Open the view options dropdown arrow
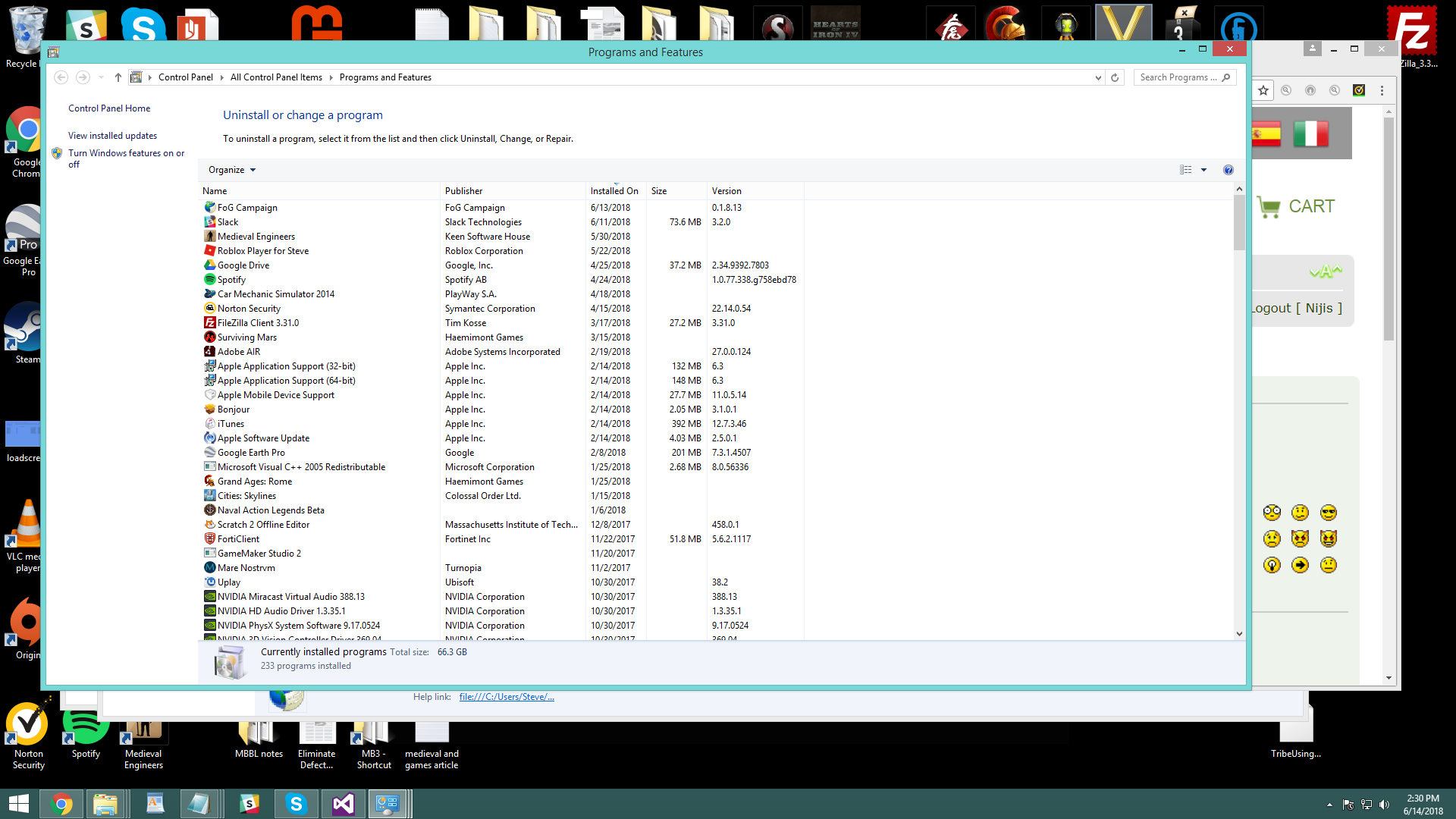1456x819 pixels. click(x=1203, y=170)
